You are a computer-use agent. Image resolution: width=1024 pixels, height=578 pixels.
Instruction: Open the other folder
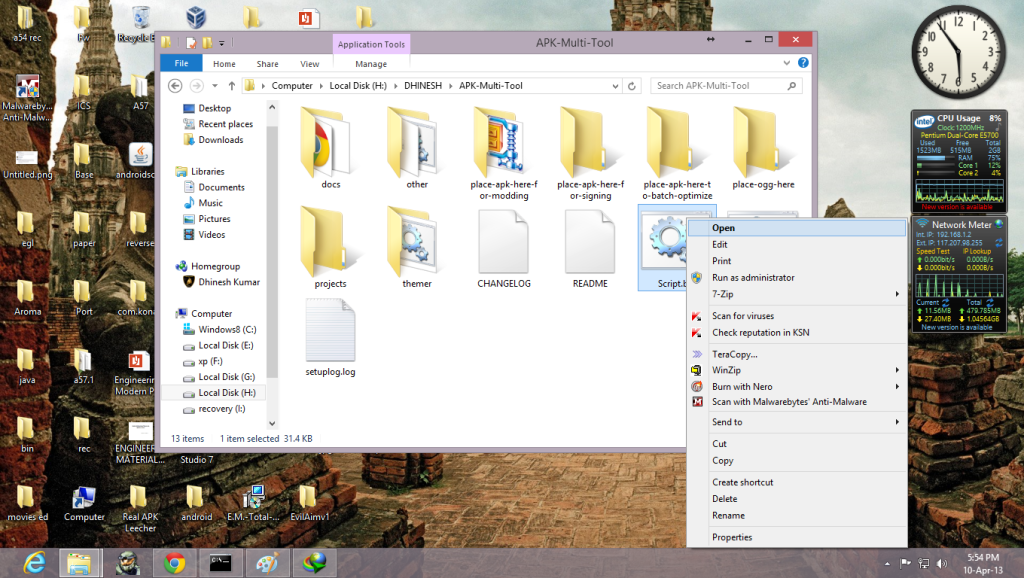tap(417, 148)
